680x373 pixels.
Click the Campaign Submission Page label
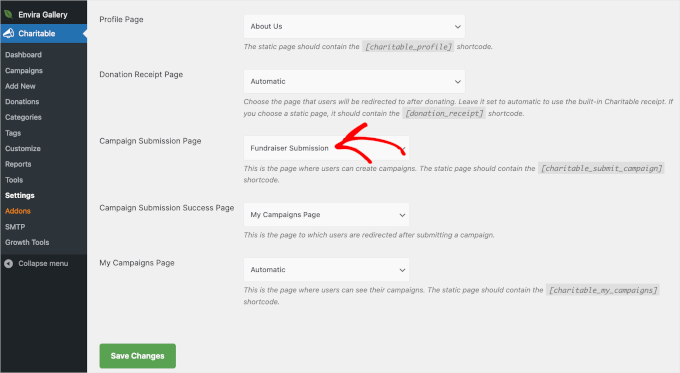pyautogui.click(x=150, y=141)
